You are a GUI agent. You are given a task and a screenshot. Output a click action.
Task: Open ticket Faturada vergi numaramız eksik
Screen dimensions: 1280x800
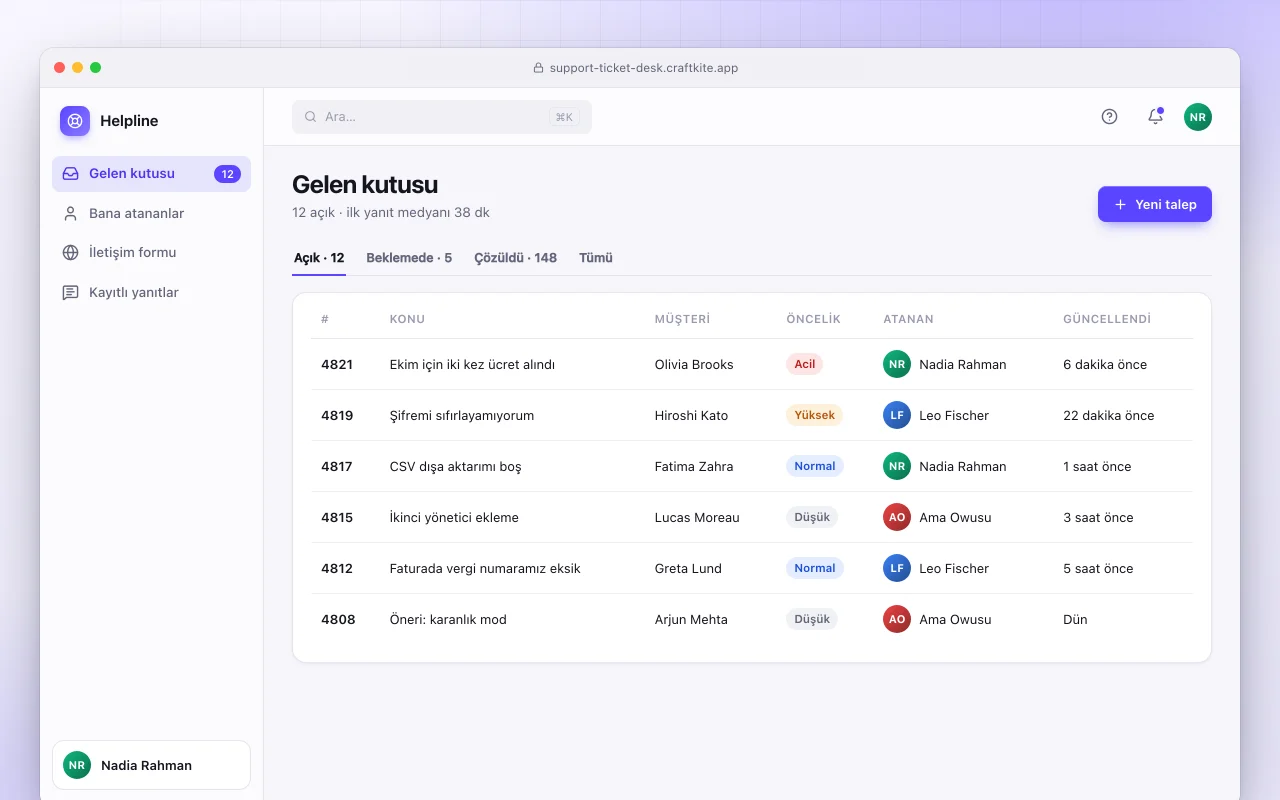point(485,569)
